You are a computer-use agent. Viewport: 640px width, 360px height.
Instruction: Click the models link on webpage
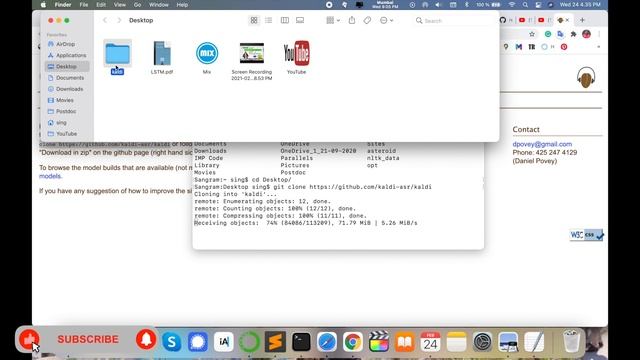pos(50,176)
